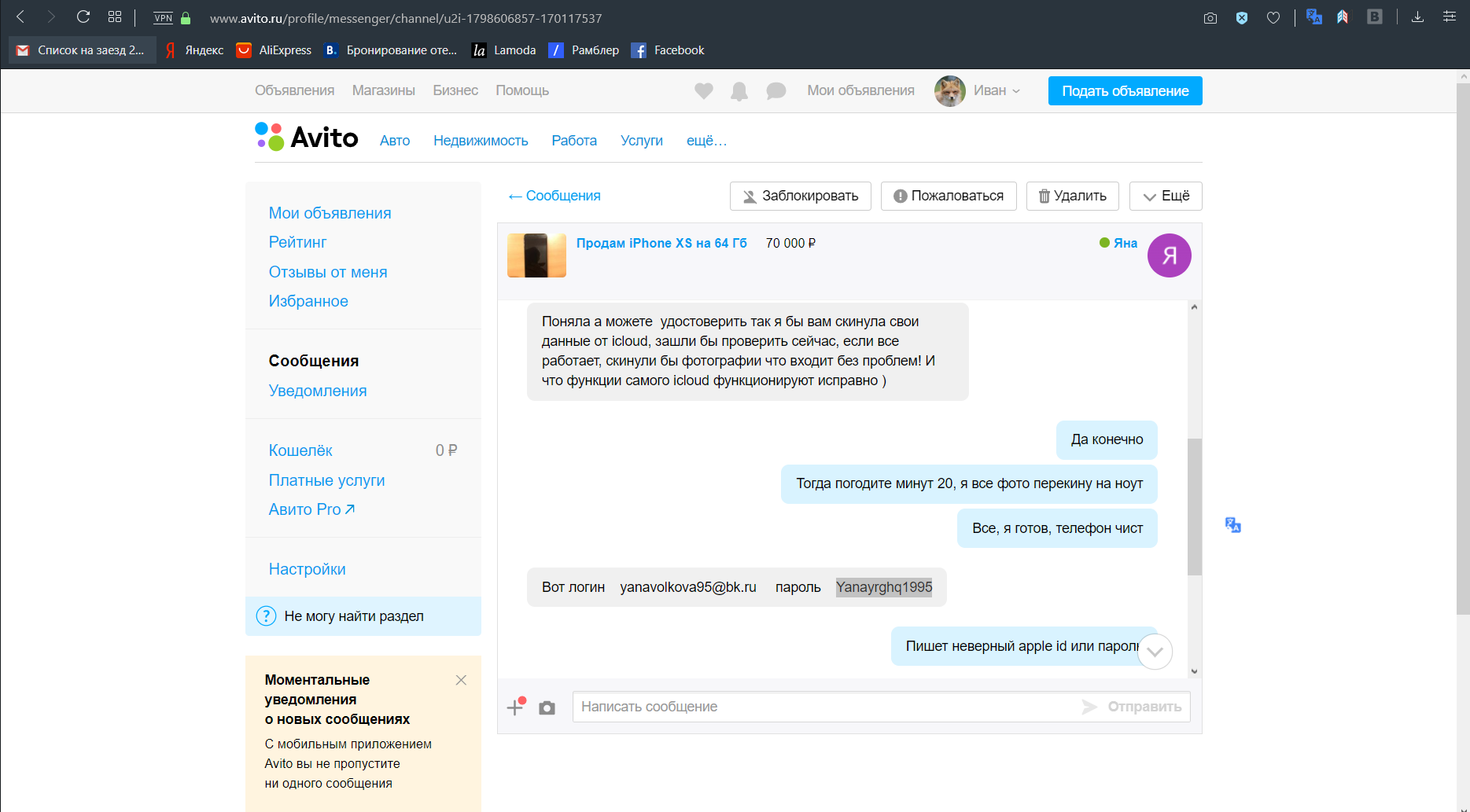Screen dimensions: 1470x812
Task: Open the snapshot camera icon in address bar
Action: point(1210,17)
